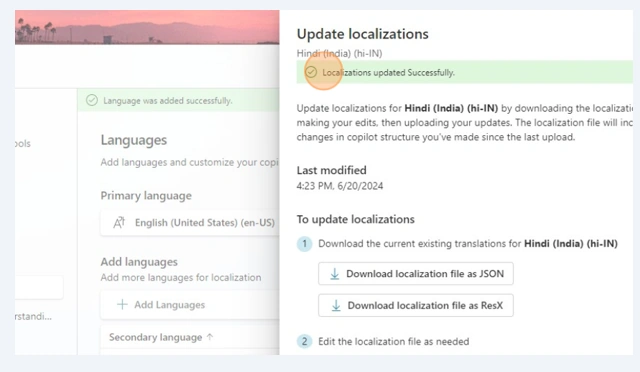Click 'Language was added successfully.' notification text
This screenshot has height=372, width=640.
coord(168,100)
